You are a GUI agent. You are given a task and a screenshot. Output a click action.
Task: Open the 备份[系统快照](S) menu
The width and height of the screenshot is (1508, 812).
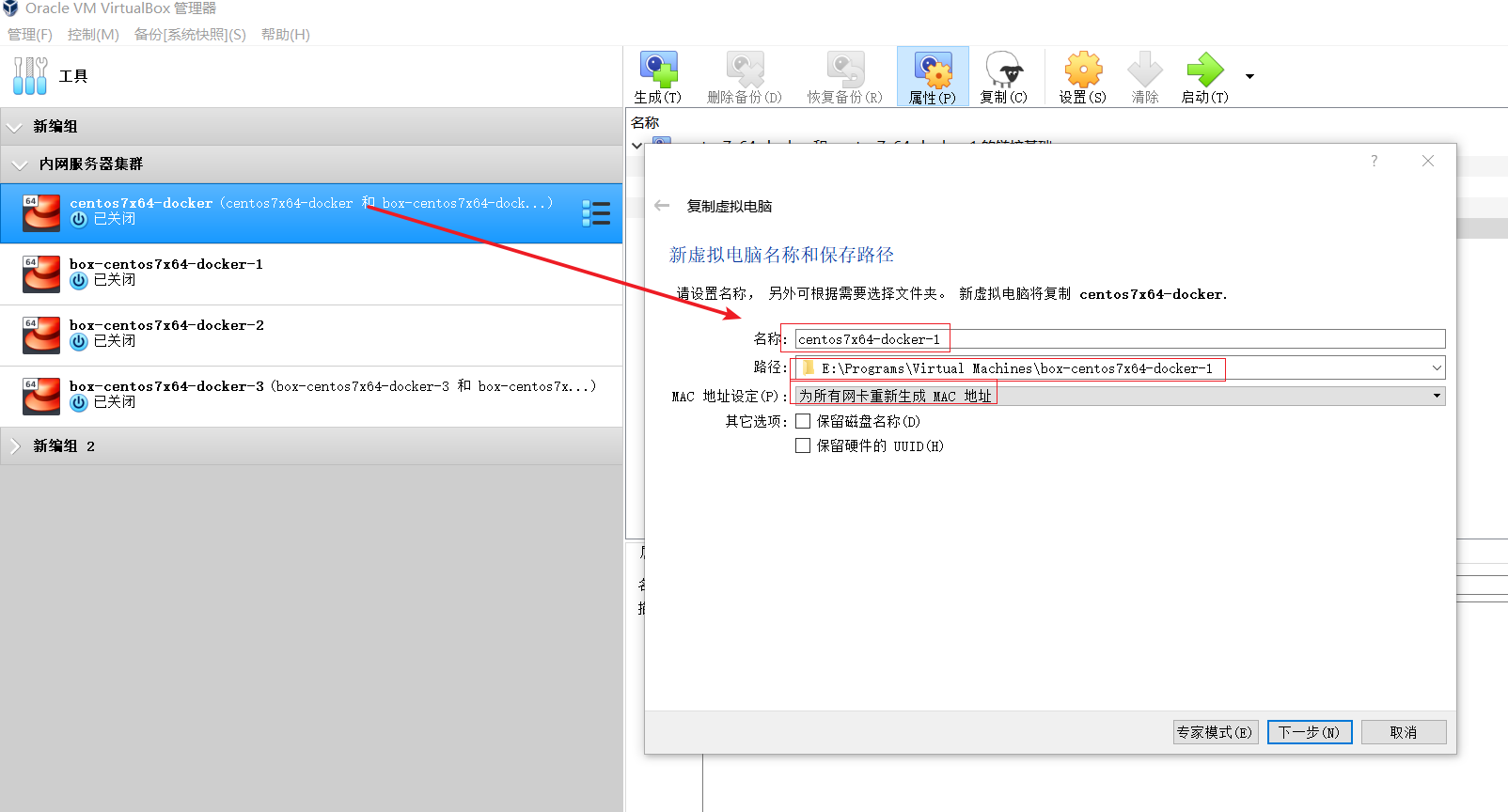190,35
